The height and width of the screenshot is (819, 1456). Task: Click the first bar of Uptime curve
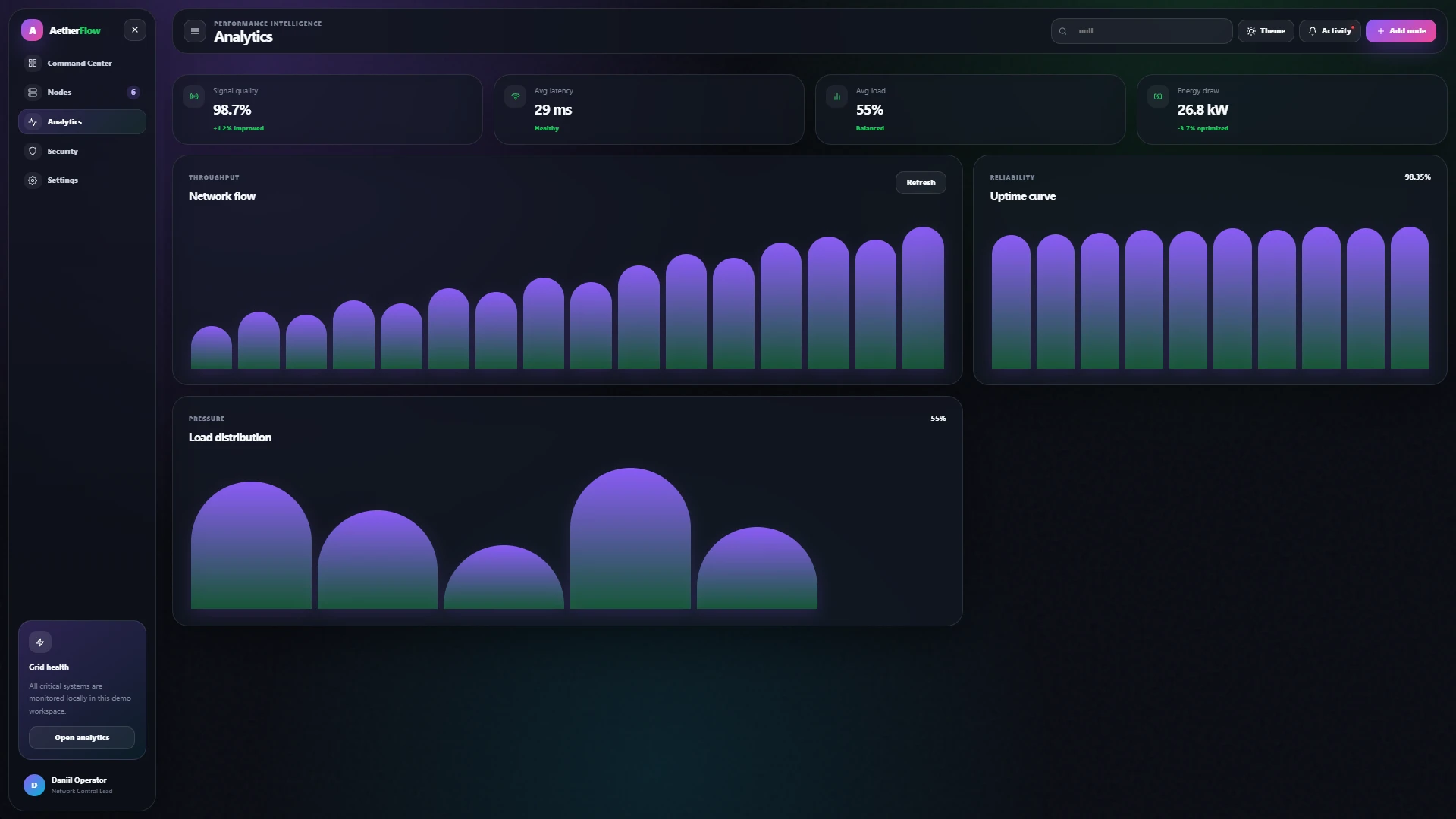click(x=1011, y=302)
